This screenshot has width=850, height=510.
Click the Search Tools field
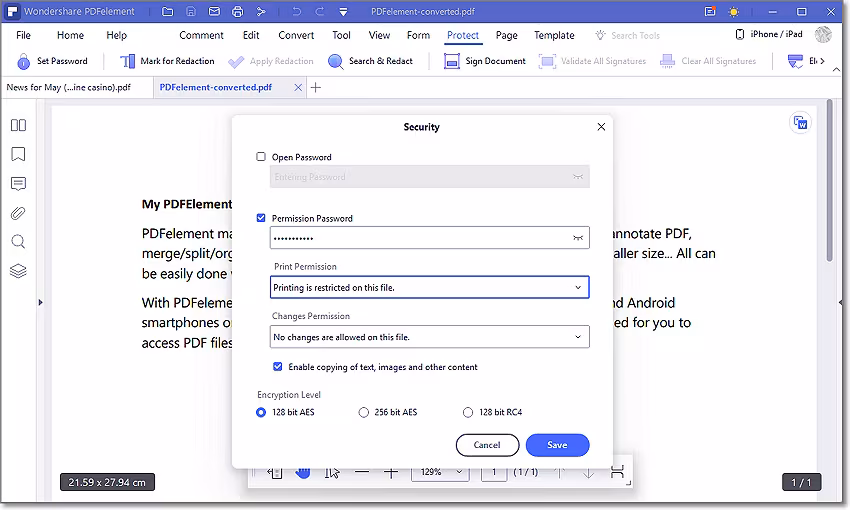coord(628,35)
